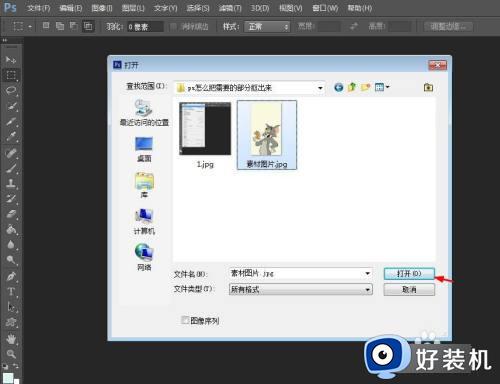Open the Edit (编辑) menu
Screen dimensions: 500x384
71,8
